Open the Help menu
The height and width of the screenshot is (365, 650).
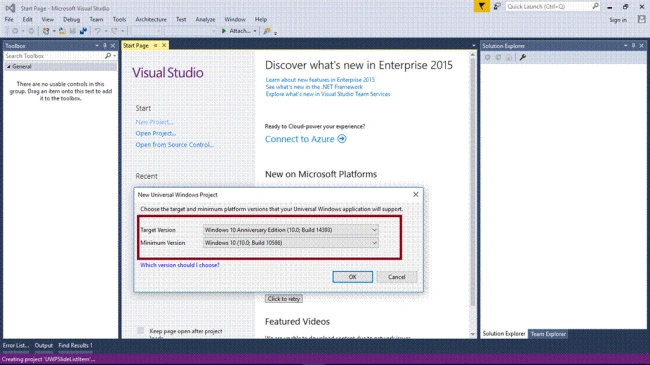261,19
